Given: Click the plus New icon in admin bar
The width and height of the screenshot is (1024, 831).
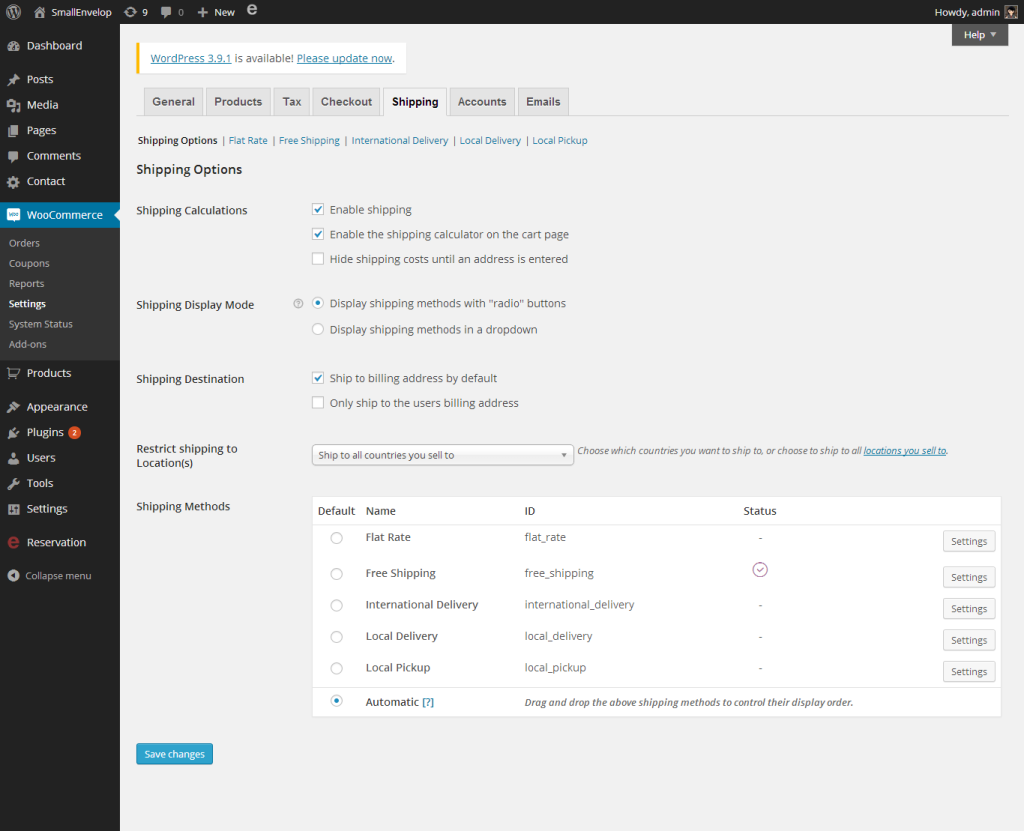Looking at the screenshot, I should 202,12.
